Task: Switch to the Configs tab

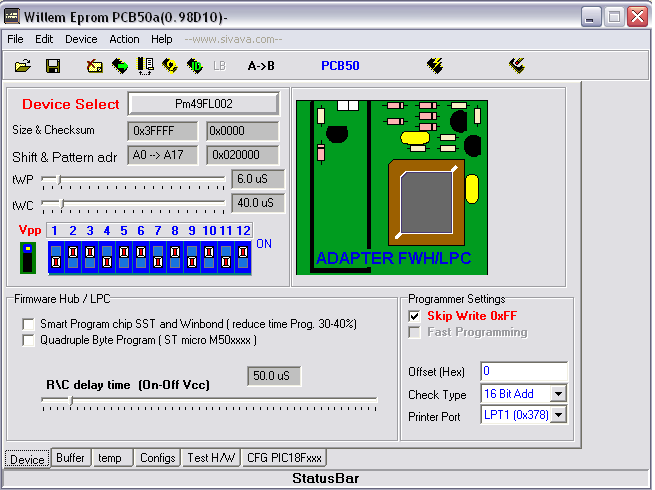Action: coord(157,458)
